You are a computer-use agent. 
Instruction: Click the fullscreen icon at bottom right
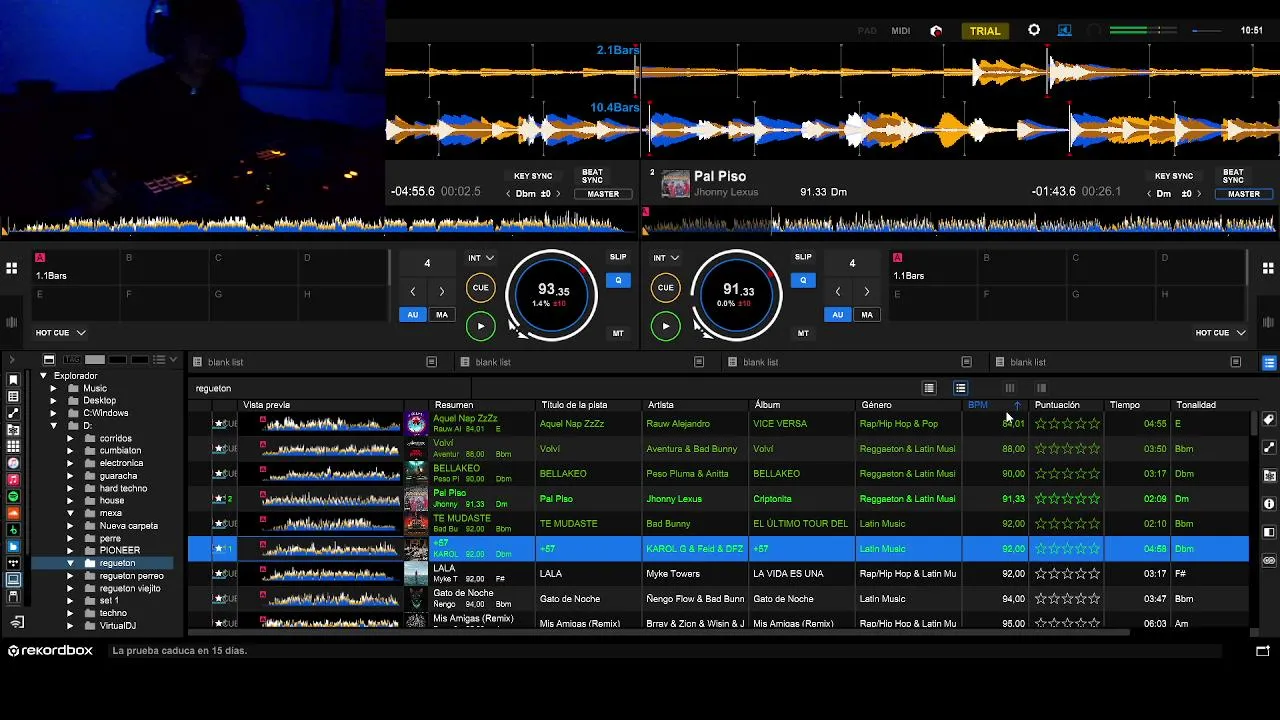[1262, 651]
